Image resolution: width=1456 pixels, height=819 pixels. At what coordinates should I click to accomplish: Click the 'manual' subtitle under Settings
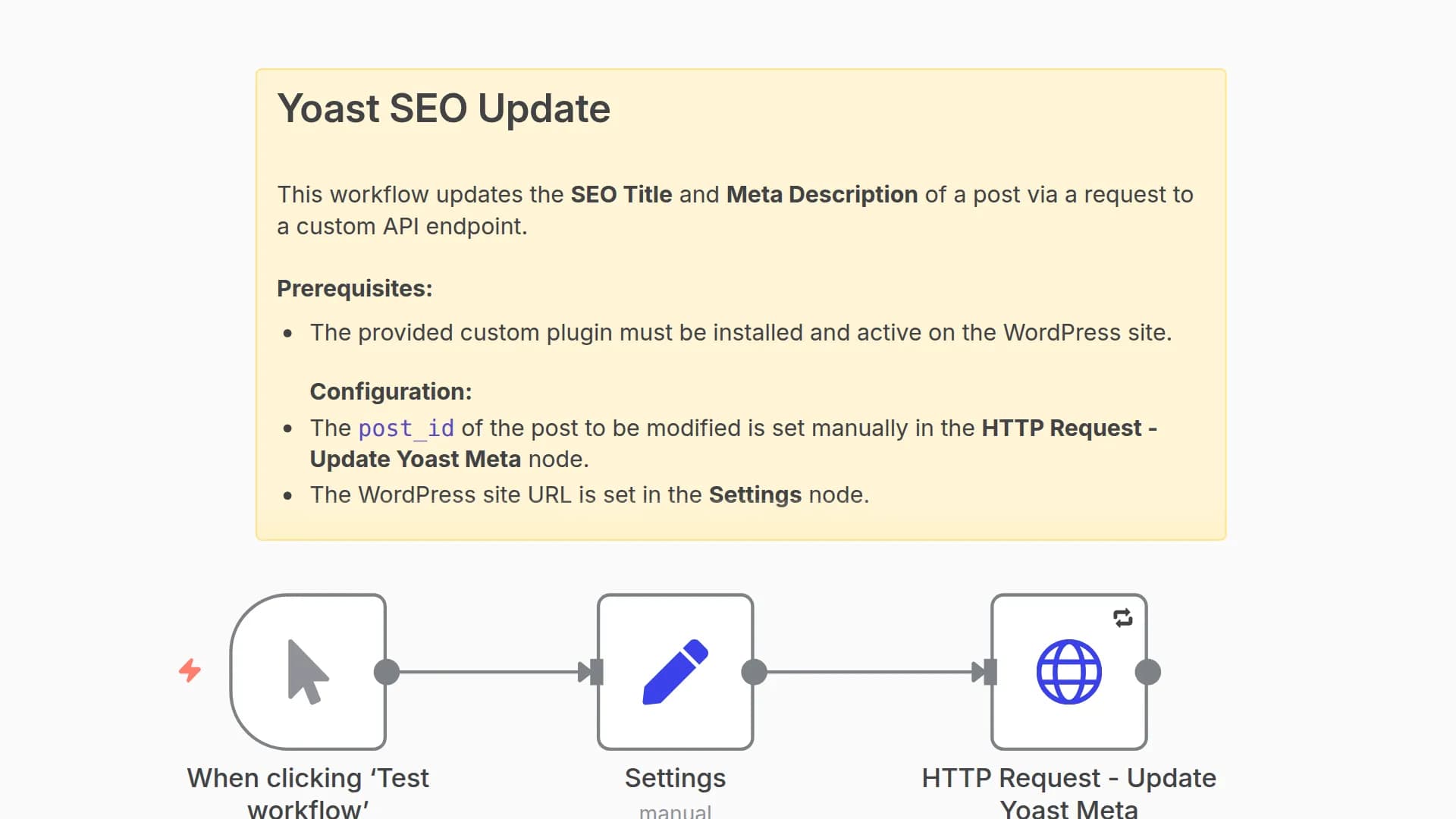[x=675, y=811]
